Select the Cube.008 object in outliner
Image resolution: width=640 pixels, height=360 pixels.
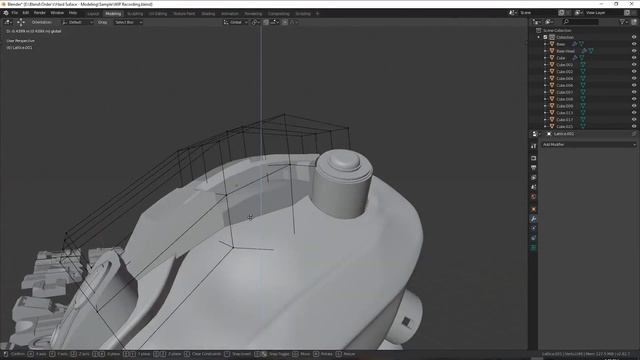tap(565, 99)
